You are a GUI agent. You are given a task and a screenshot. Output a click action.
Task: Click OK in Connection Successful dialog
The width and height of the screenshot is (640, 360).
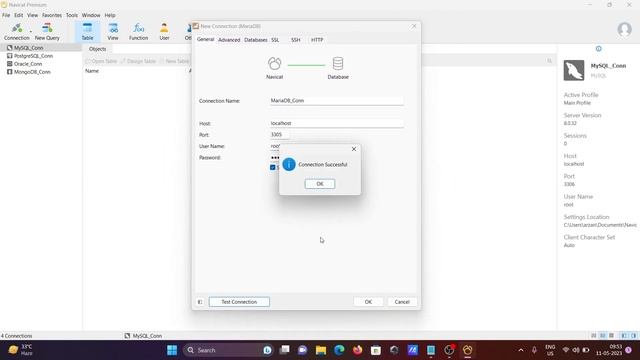pos(320,184)
